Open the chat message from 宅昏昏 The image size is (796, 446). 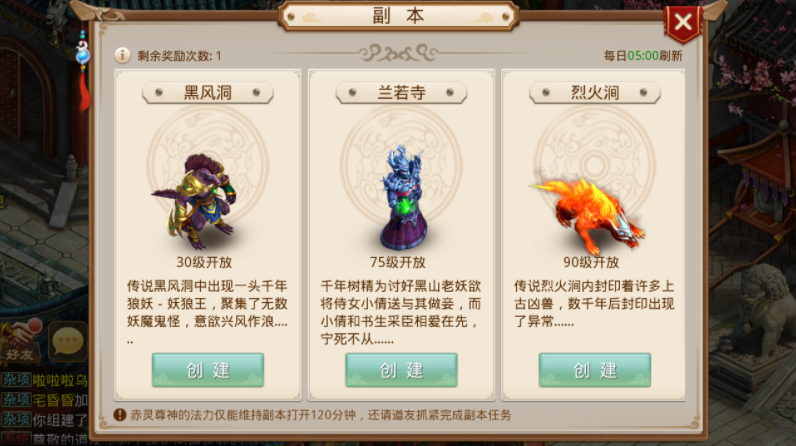pyautogui.click(x=45, y=400)
